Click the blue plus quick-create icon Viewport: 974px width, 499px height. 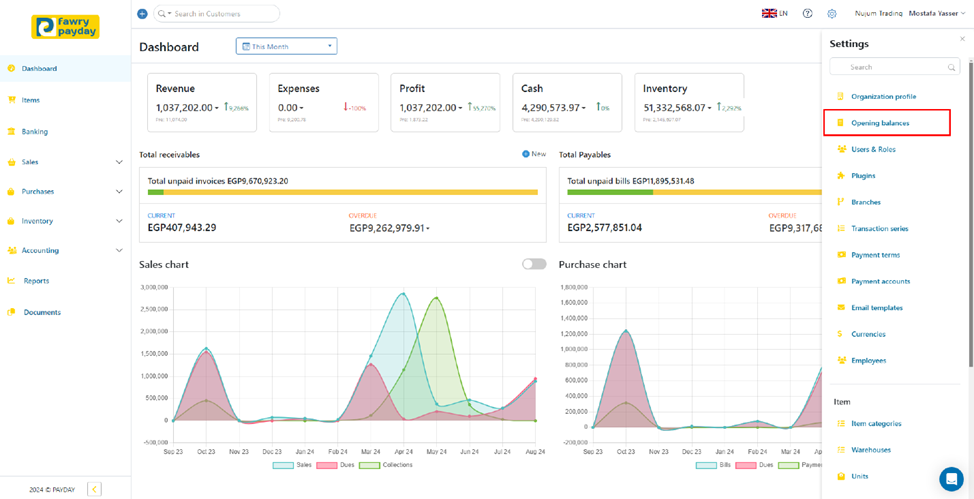pyautogui.click(x=142, y=14)
